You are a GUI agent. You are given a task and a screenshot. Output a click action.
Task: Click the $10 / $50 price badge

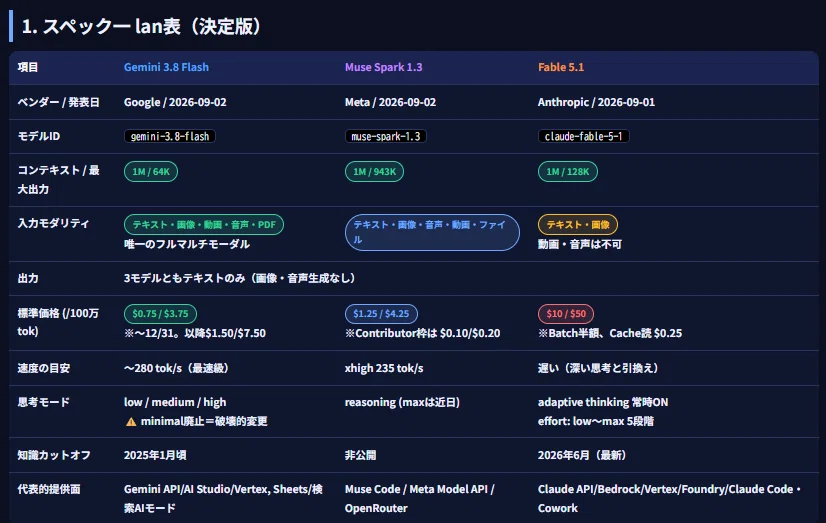coord(566,314)
